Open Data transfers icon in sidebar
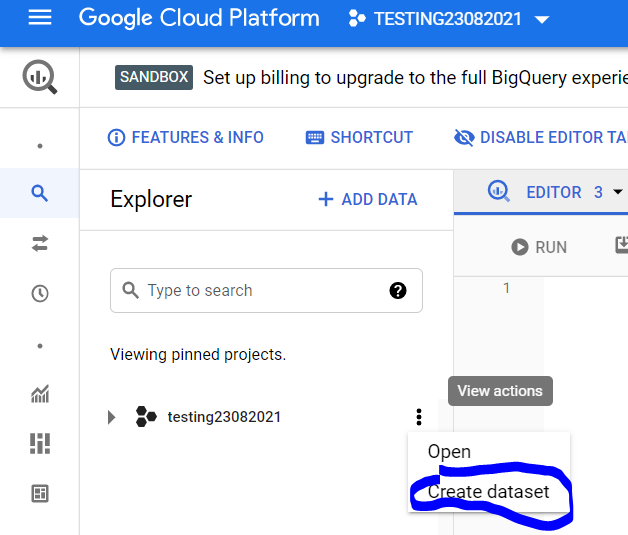Image resolution: width=628 pixels, height=535 pixels. [40, 243]
